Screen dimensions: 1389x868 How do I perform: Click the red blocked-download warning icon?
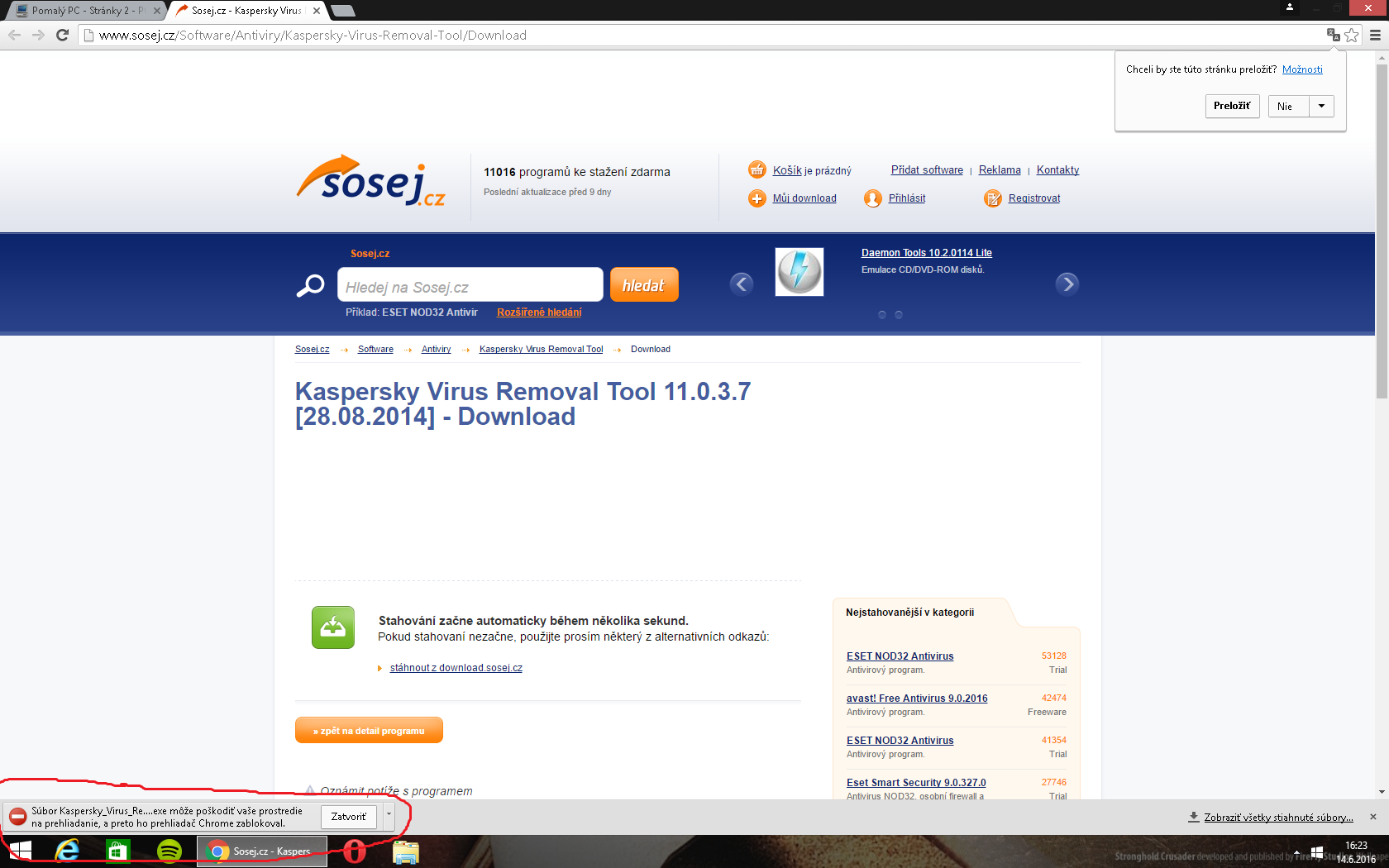click(x=17, y=817)
